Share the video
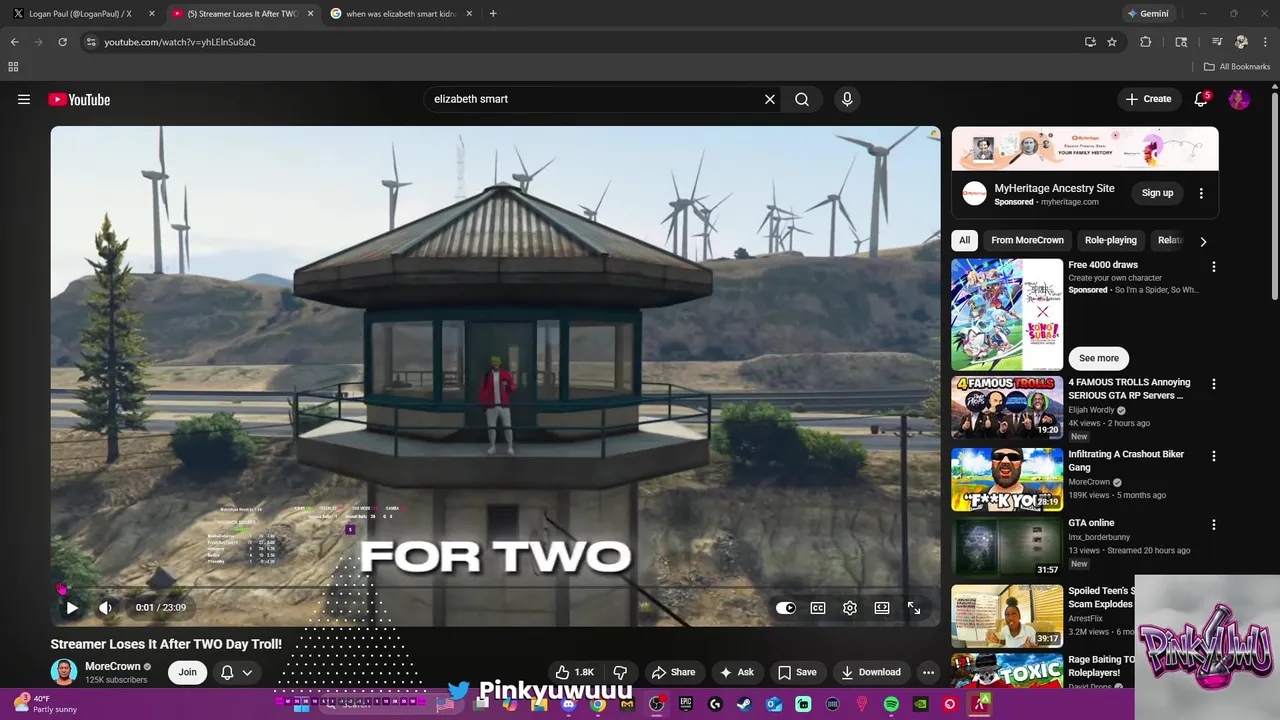This screenshot has height=720, width=1280. pyautogui.click(x=673, y=672)
